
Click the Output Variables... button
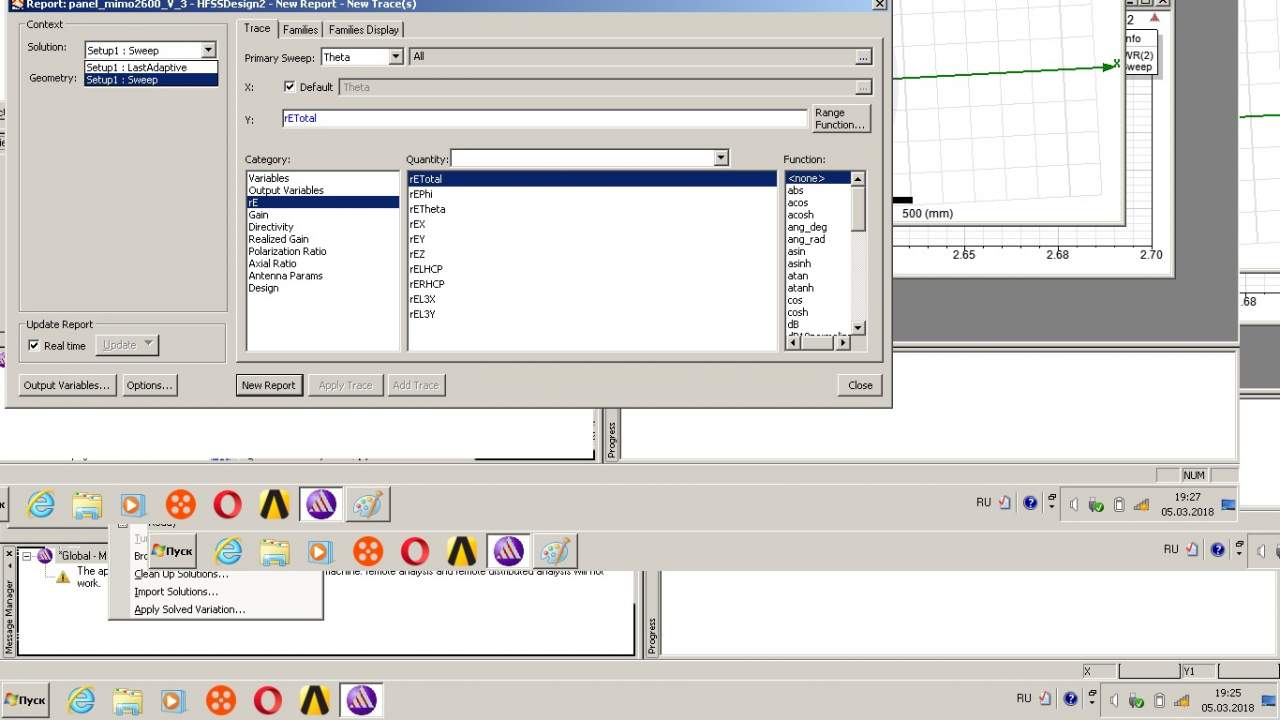[67, 385]
